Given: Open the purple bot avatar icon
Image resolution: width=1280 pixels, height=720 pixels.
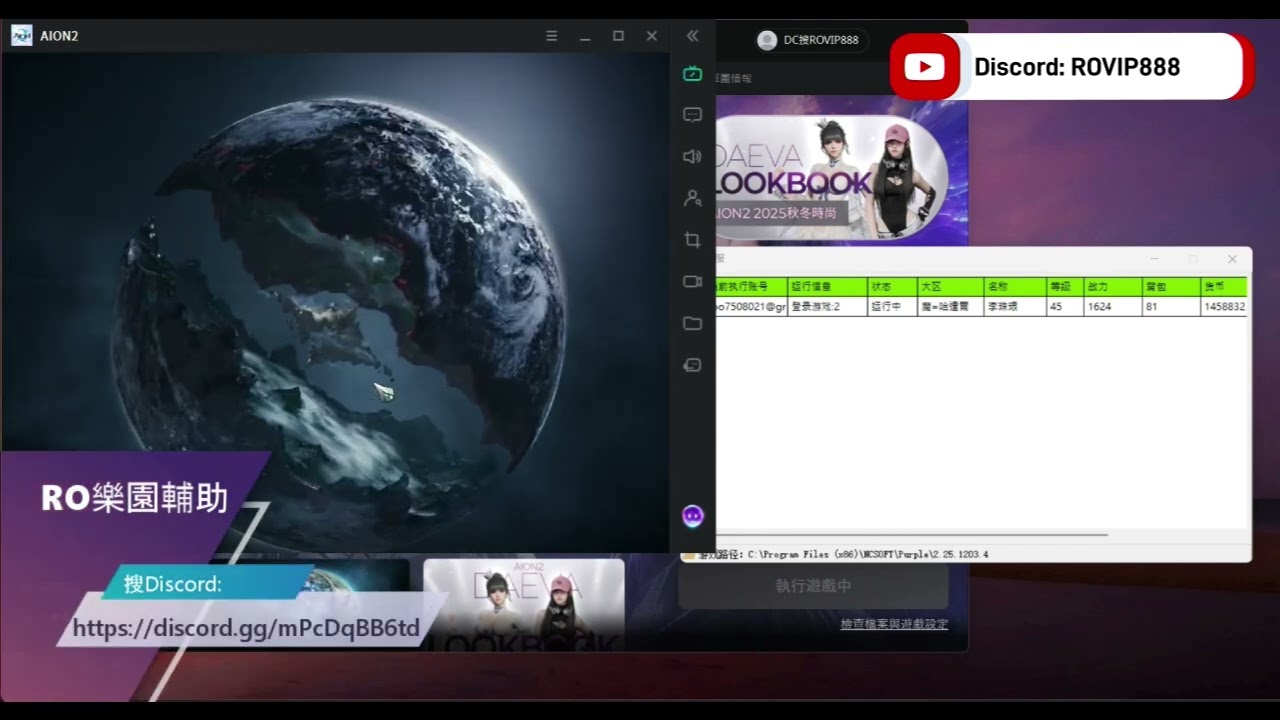Looking at the screenshot, I should (693, 516).
